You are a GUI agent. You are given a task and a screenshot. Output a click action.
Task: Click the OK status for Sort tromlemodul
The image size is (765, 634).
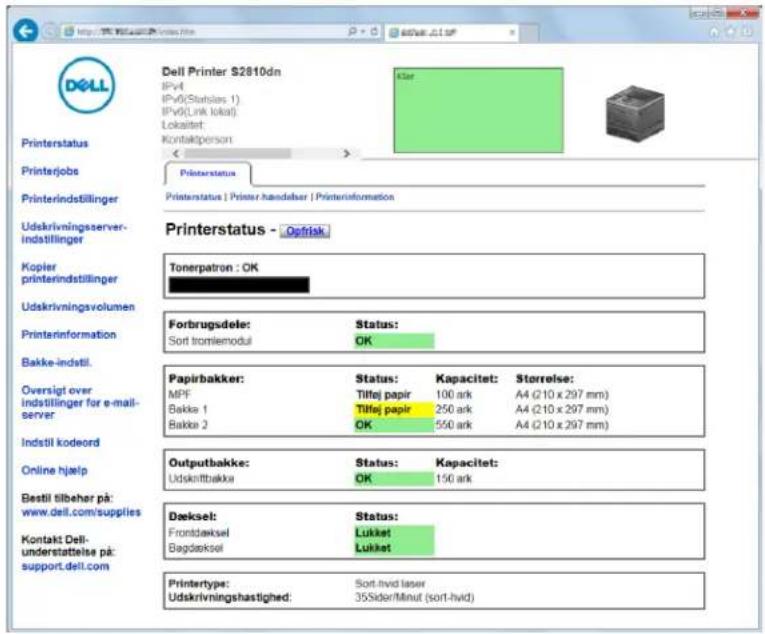tap(394, 341)
